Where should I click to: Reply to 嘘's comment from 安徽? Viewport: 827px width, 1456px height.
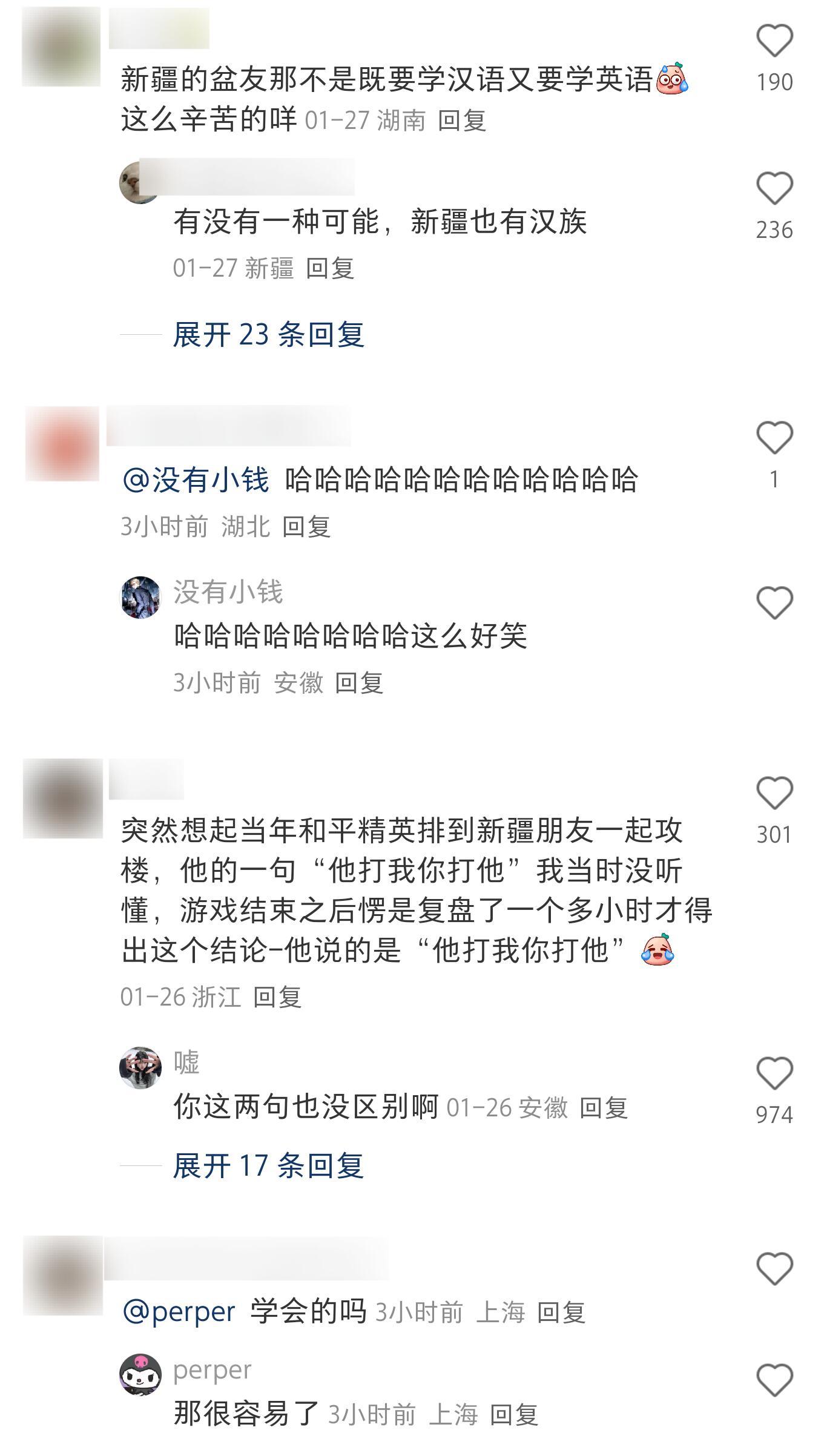pos(604,1108)
